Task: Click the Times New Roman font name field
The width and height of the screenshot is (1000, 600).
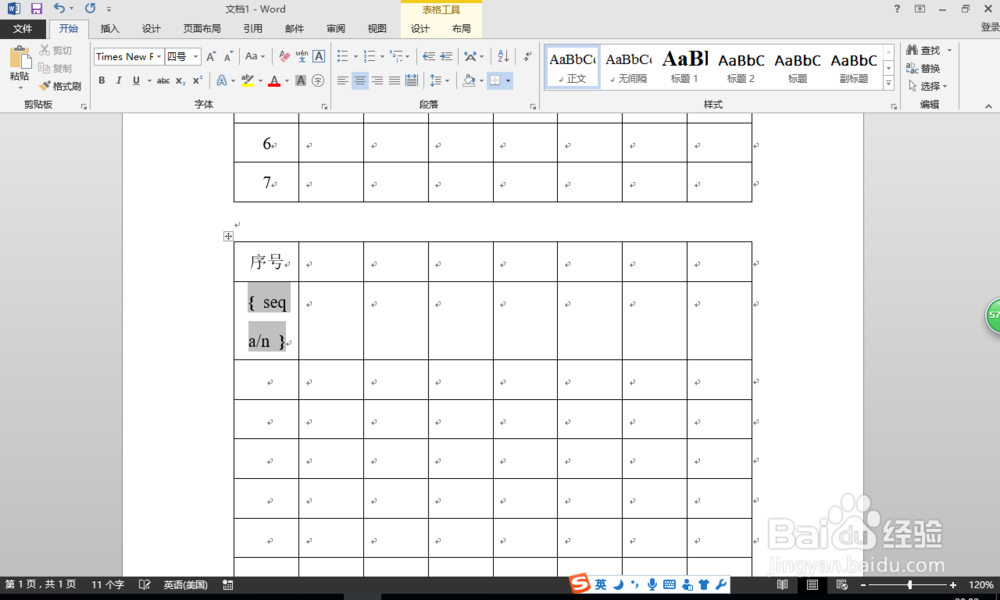Action: 125,56
